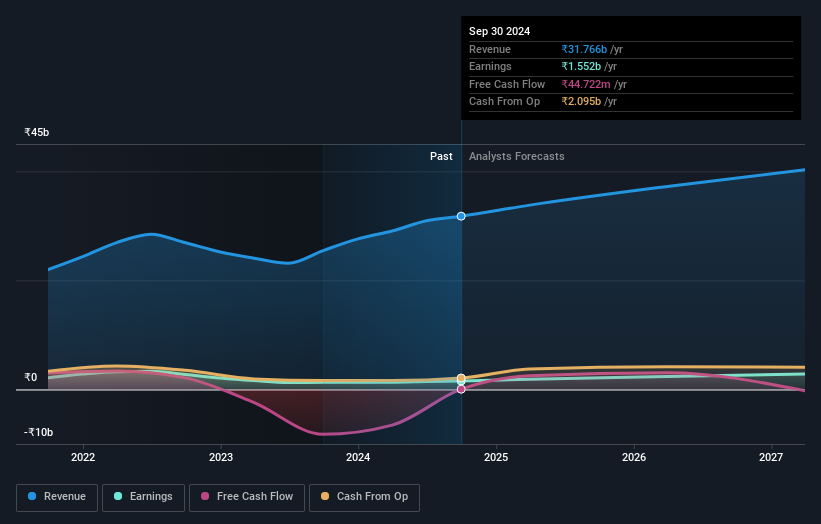
Task: Select the Free Cash Flow marker at zero line
Action: pyautogui.click(x=461, y=389)
